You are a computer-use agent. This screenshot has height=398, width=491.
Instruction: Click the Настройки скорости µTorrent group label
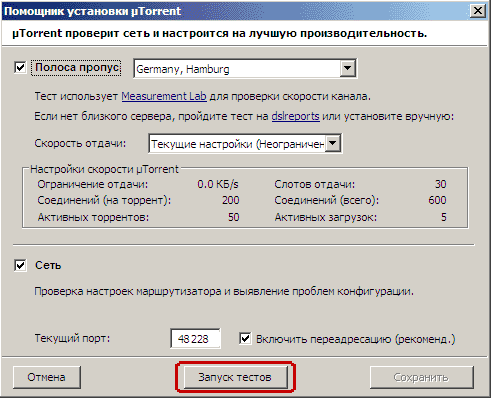coord(105,169)
